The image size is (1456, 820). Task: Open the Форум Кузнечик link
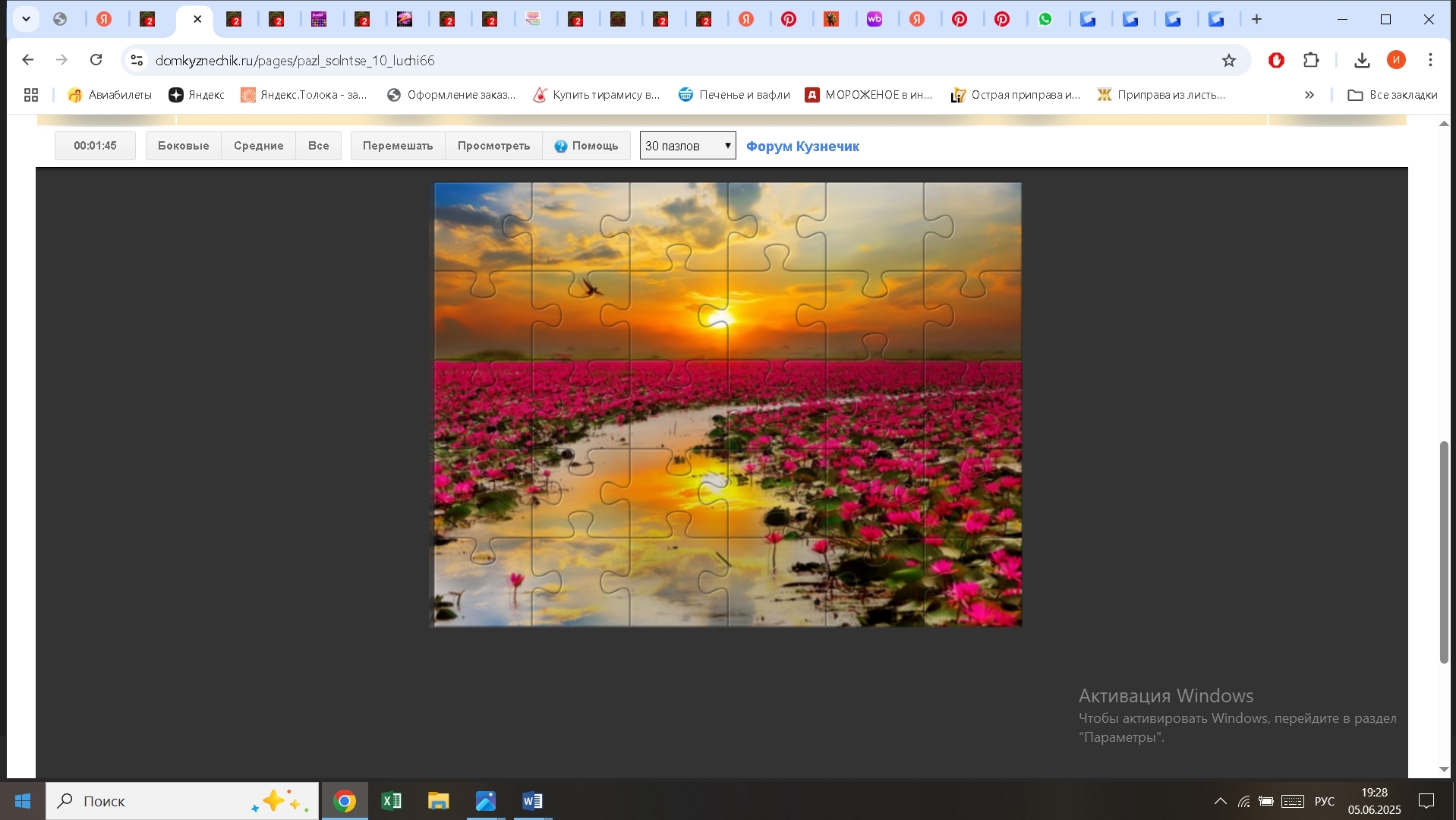click(x=802, y=147)
